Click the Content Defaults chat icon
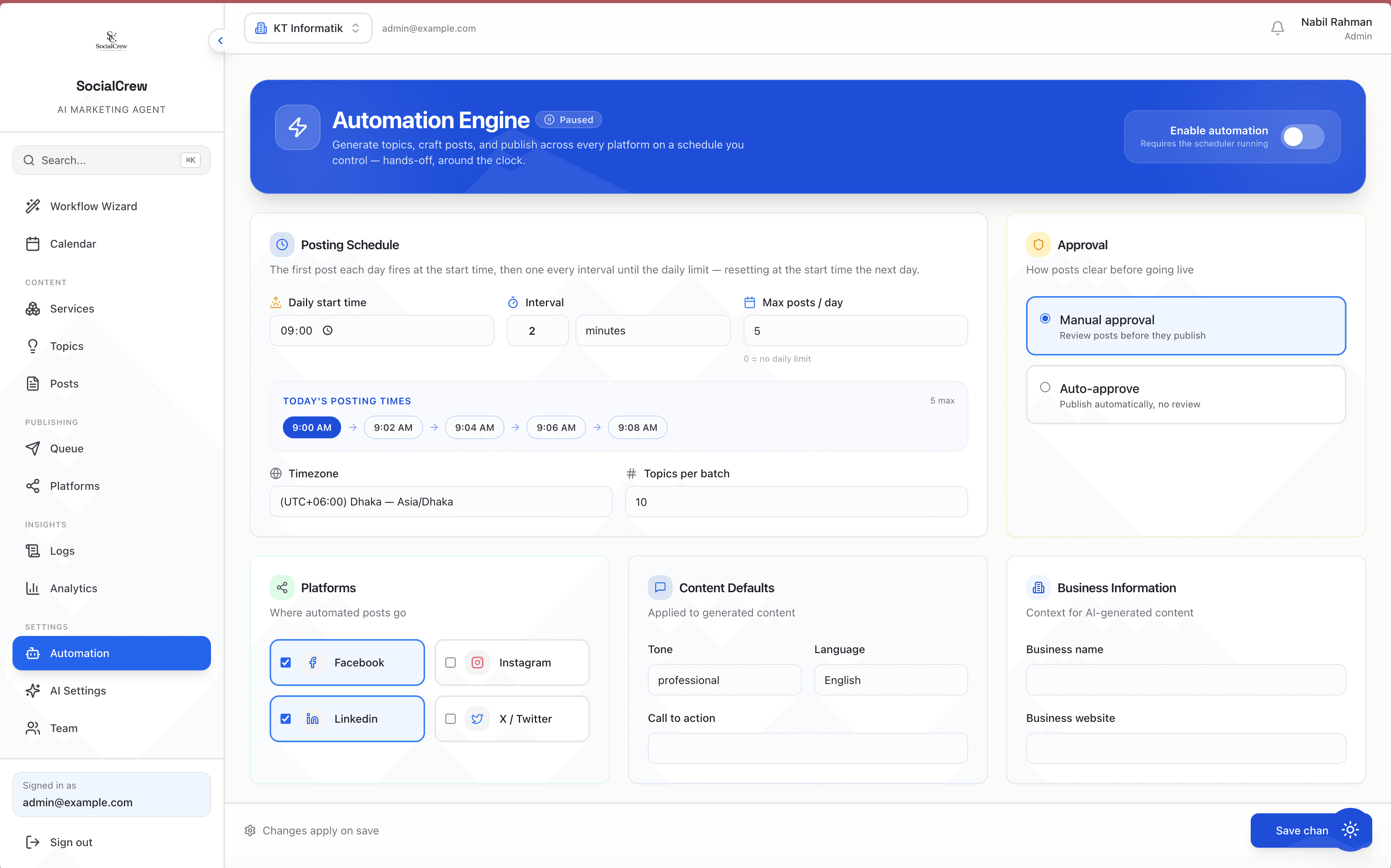This screenshot has height=868, width=1391. (x=660, y=587)
